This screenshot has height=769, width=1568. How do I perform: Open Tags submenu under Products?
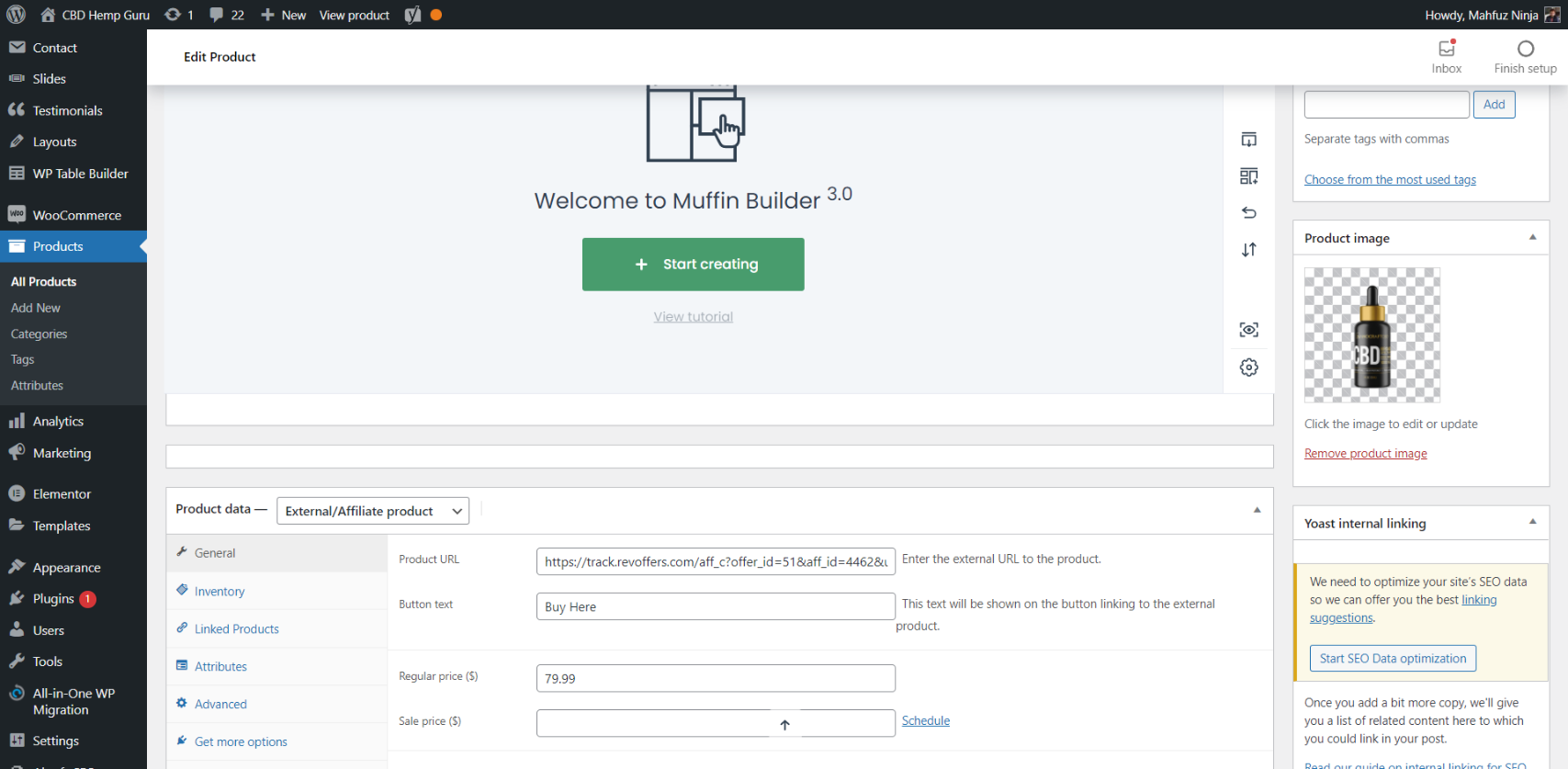(x=23, y=359)
